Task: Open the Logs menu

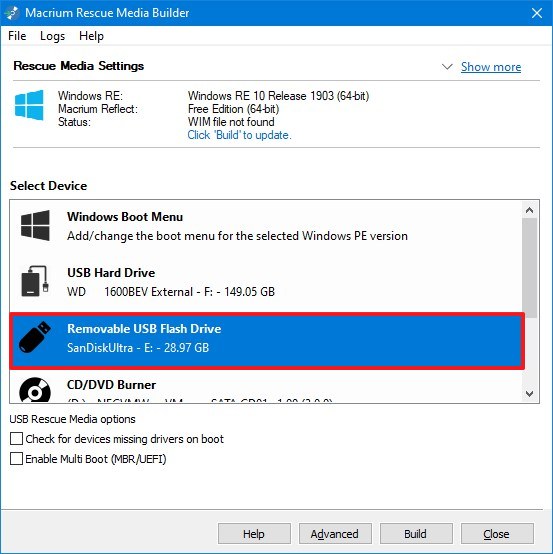Action: pos(52,36)
